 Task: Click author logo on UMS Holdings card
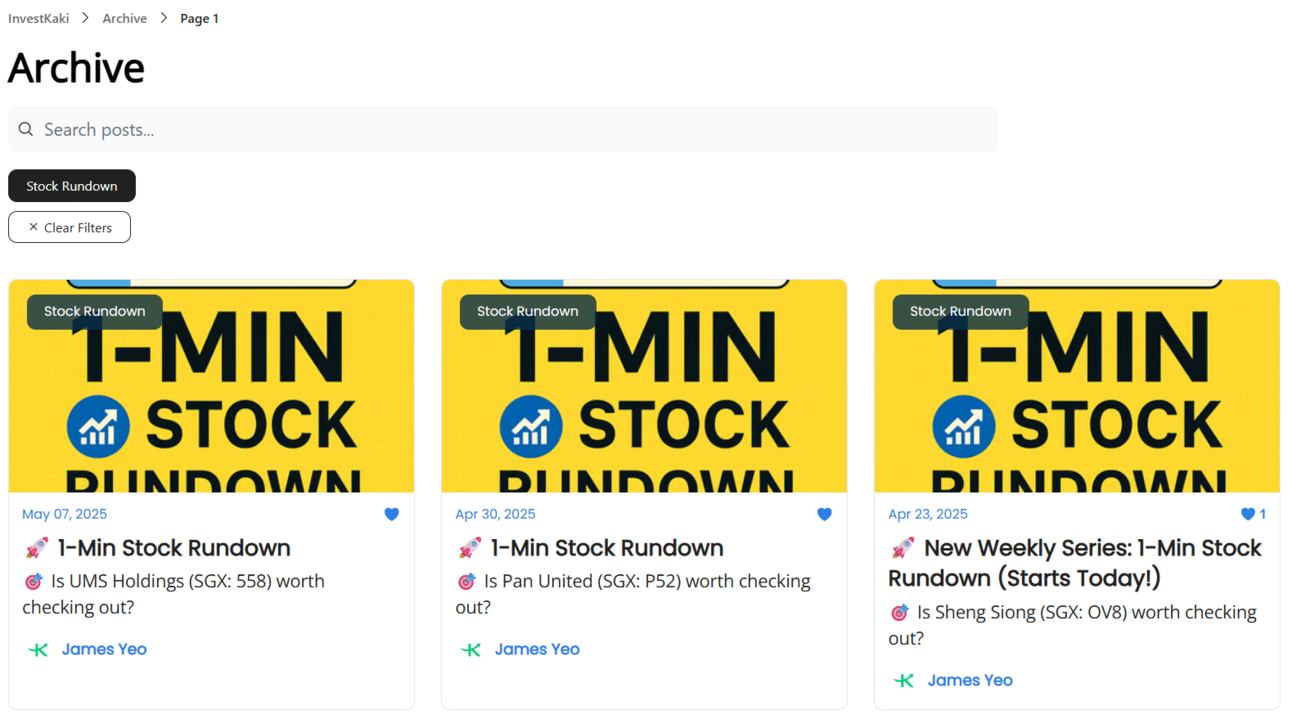click(x=38, y=649)
